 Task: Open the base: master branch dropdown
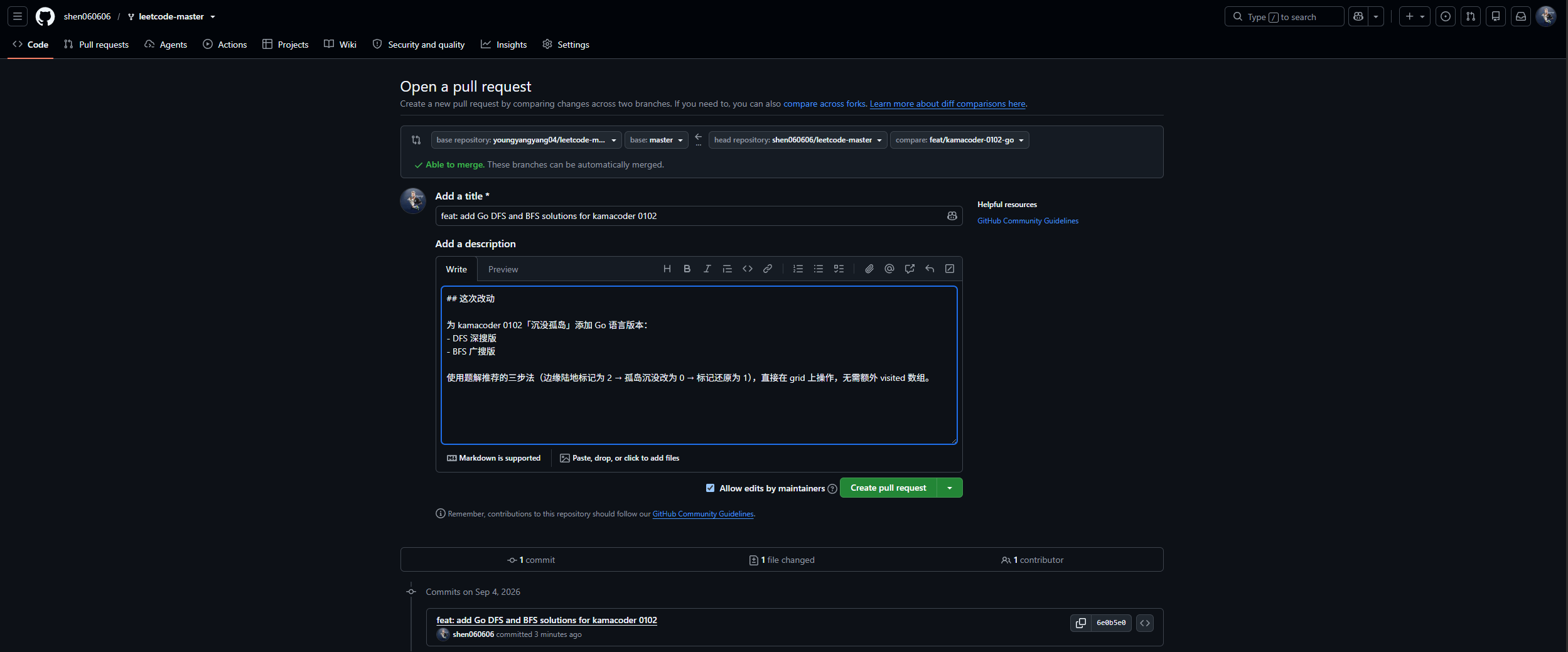(x=656, y=140)
